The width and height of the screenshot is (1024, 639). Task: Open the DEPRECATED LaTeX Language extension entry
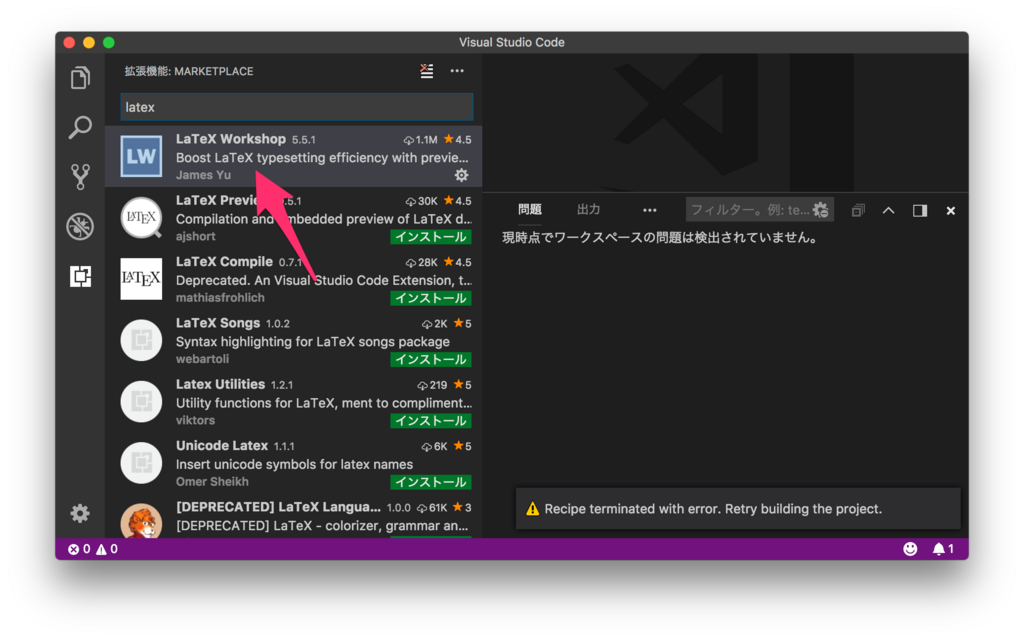coord(293,517)
